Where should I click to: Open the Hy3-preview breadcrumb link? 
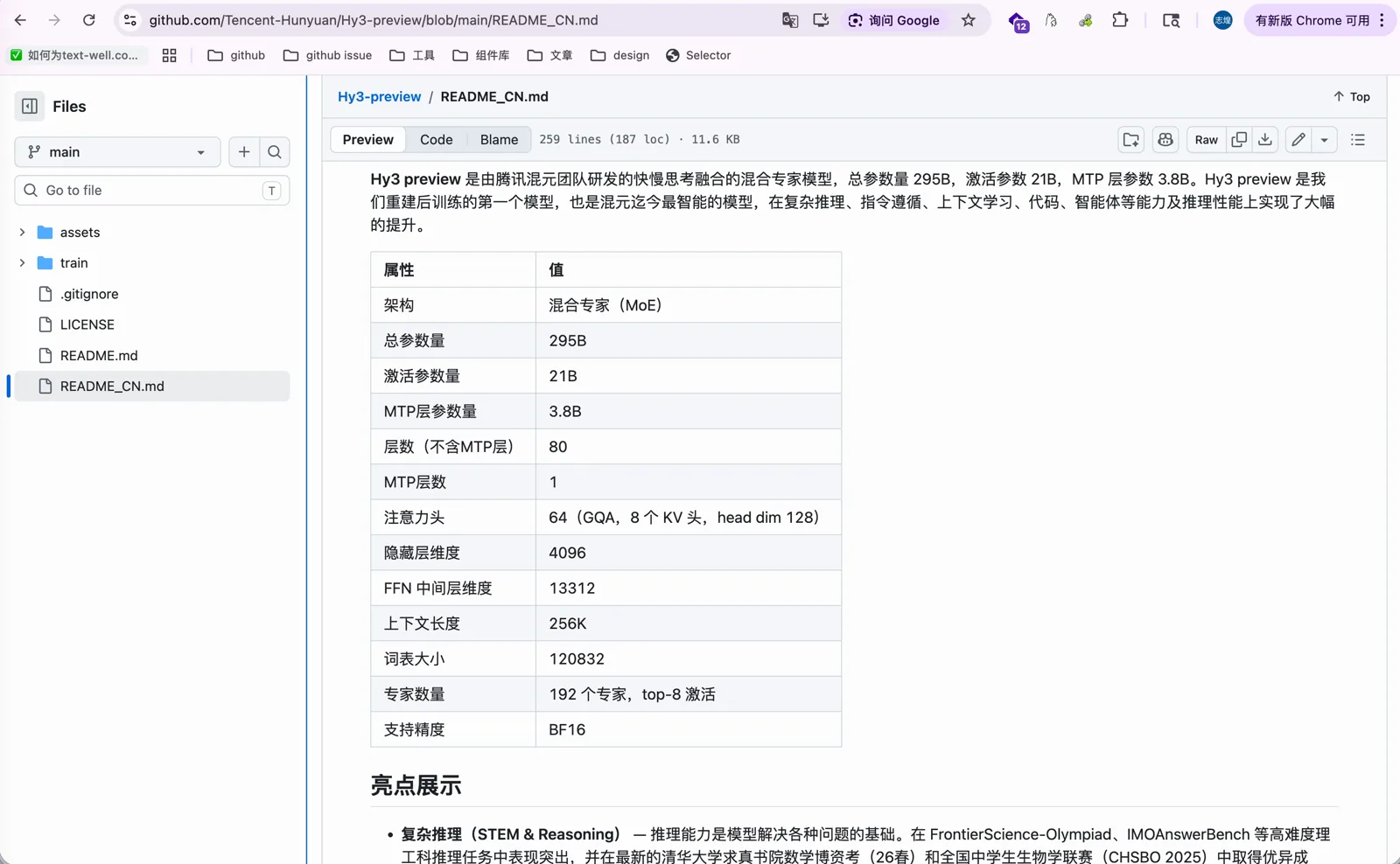[x=379, y=96]
